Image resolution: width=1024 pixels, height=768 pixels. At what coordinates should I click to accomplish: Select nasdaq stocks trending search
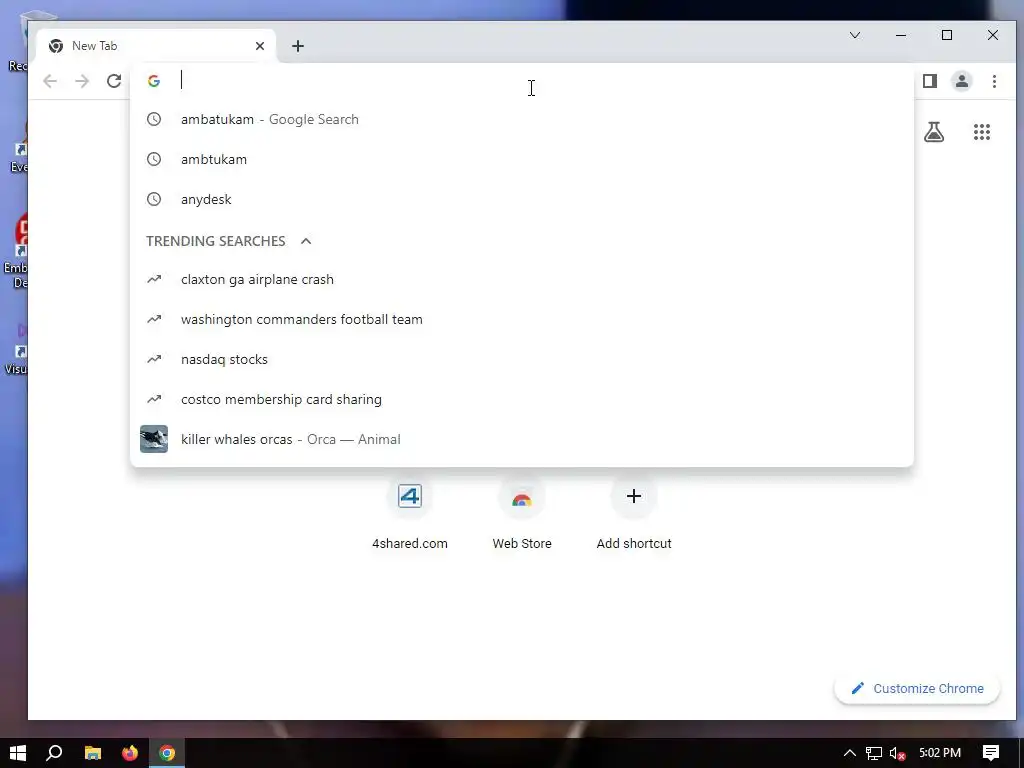(522, 359)
